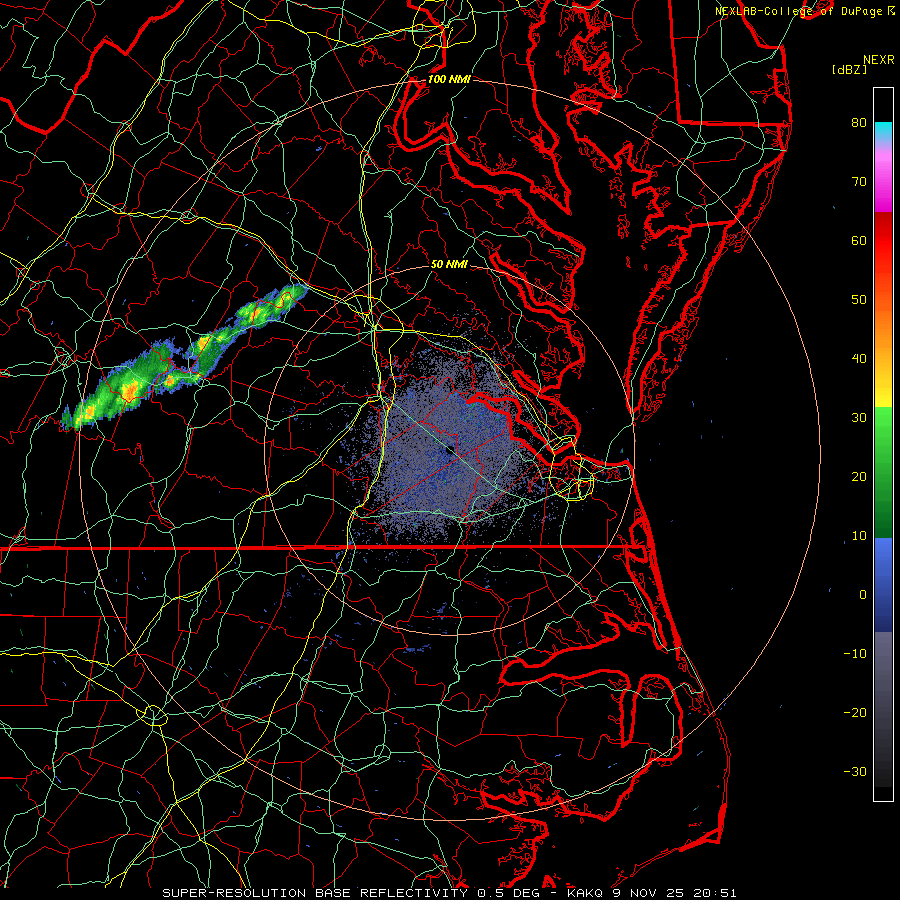Screen dimensions: 900x900
Task: Click the KAKQ station identifier in the caption
Action: (584, 893)
